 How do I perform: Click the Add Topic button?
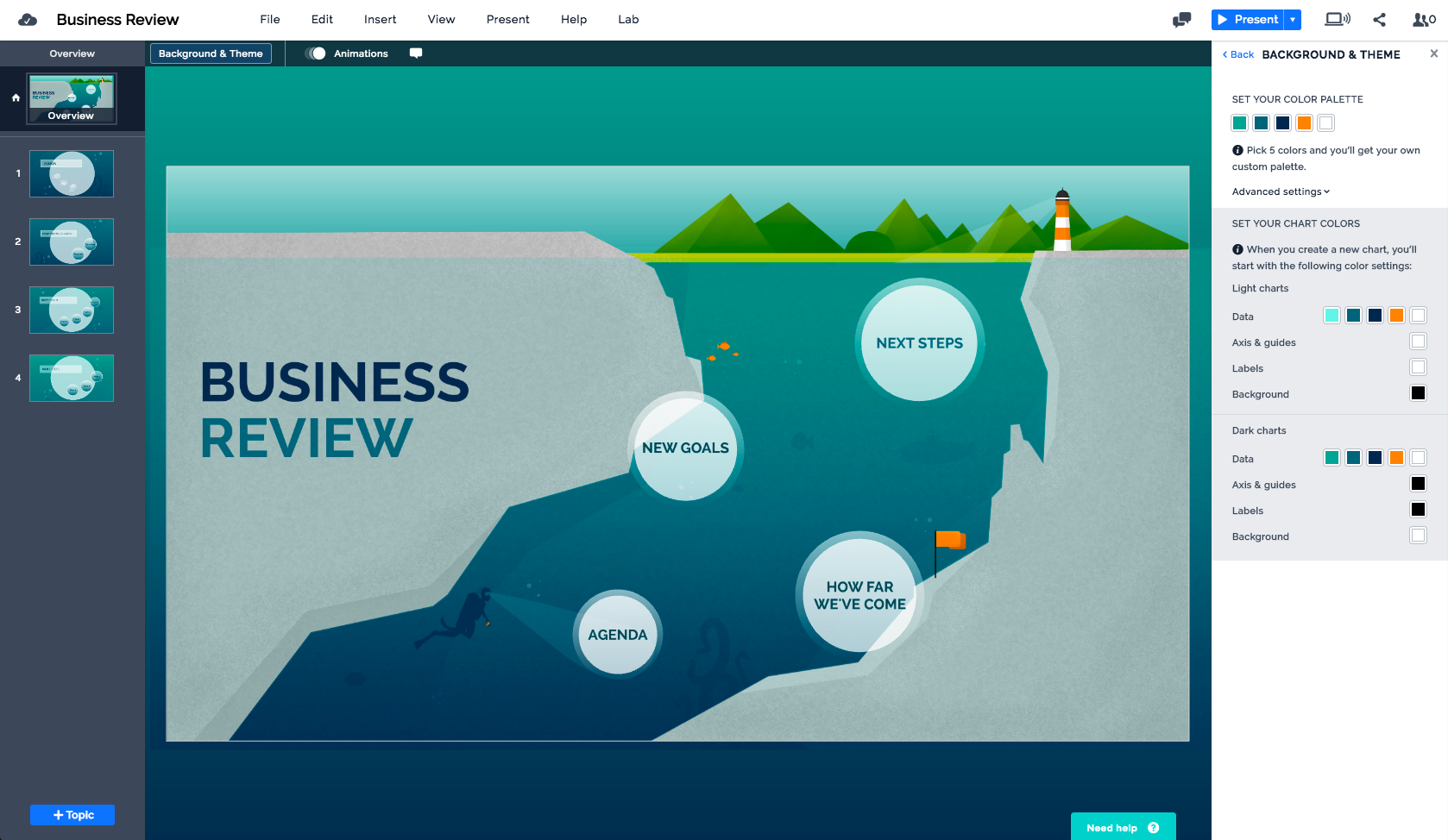point(72,815)
